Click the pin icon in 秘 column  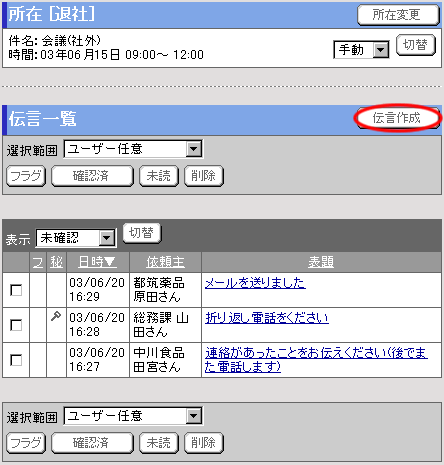tap(56, 316)
